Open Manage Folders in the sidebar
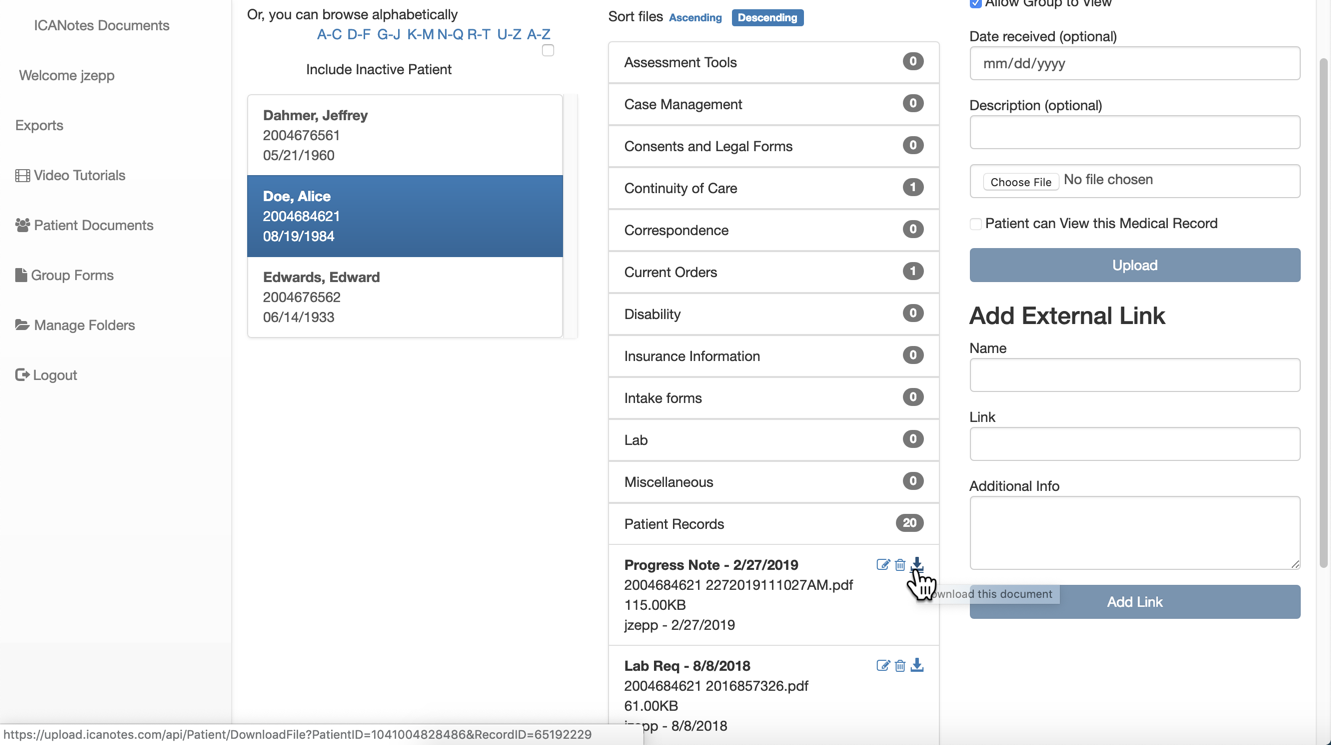The width and height of the screenshot is (1331, 745). 84,325
